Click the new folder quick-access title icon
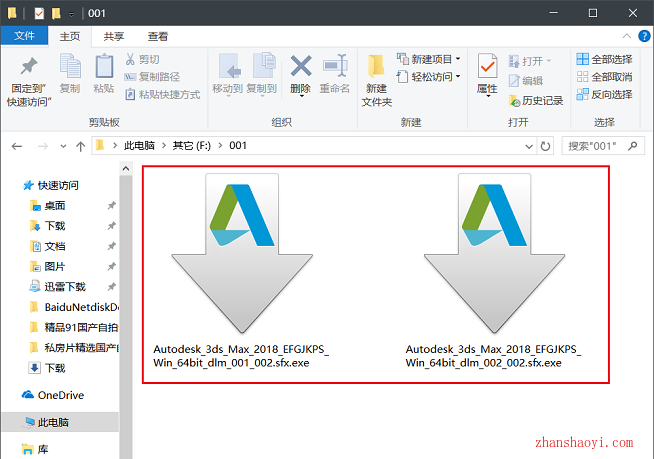This screenshot has height=459, width=654. pos(55,14)
